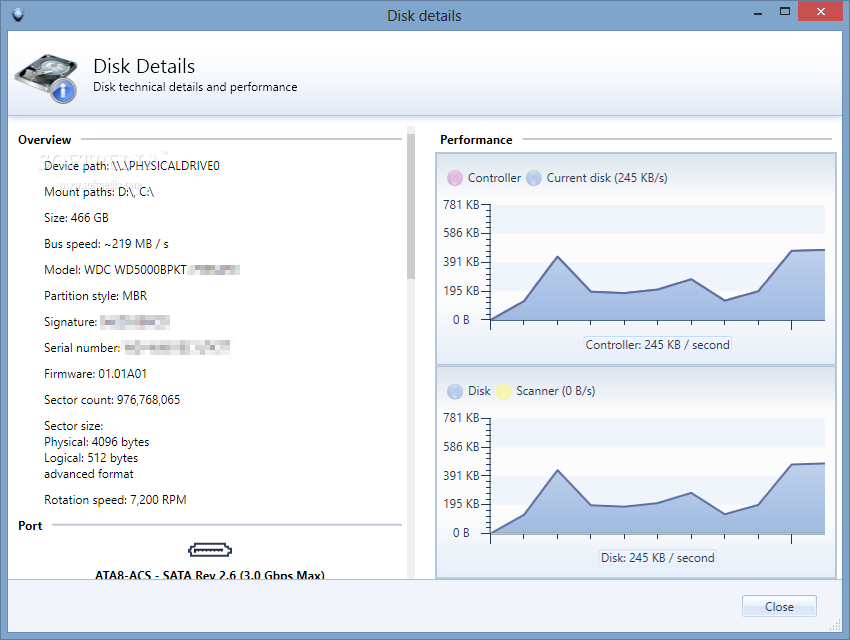Click the pink Controller legend swatch
This screenshot has height=640, width=850.
[455, 178]
